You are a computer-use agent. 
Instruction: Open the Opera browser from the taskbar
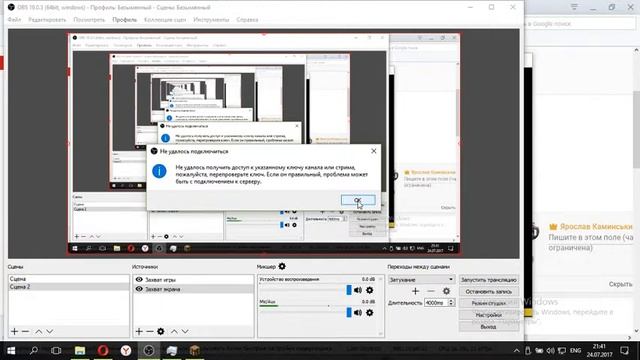click(x=103, y=351)
